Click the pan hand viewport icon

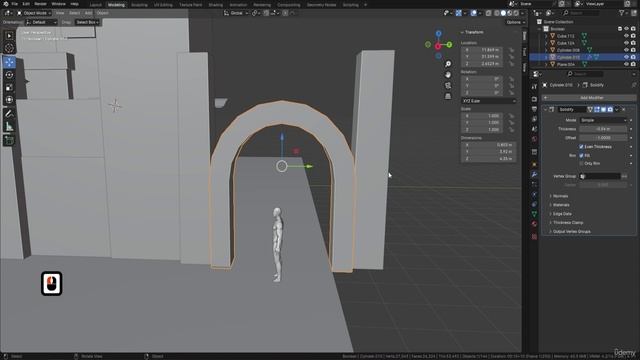[448, 75]
